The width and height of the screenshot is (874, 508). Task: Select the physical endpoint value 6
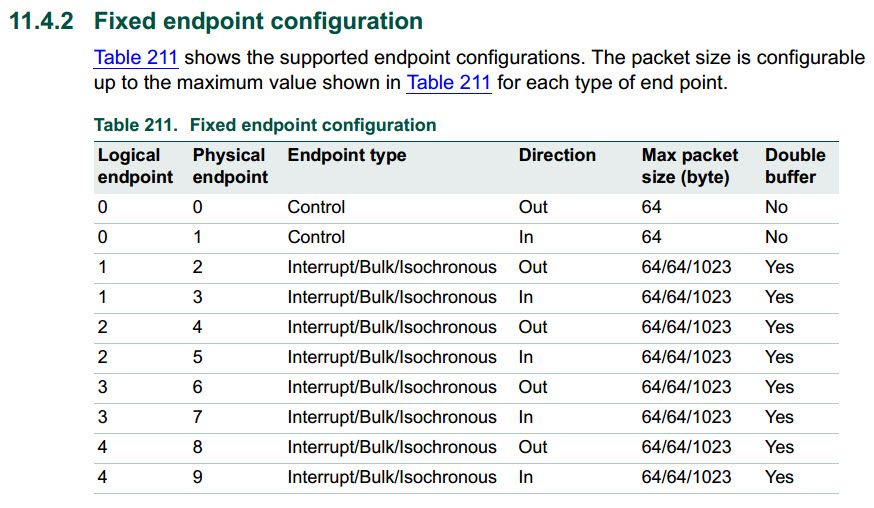pyautogui.click(x=197, y=387)
